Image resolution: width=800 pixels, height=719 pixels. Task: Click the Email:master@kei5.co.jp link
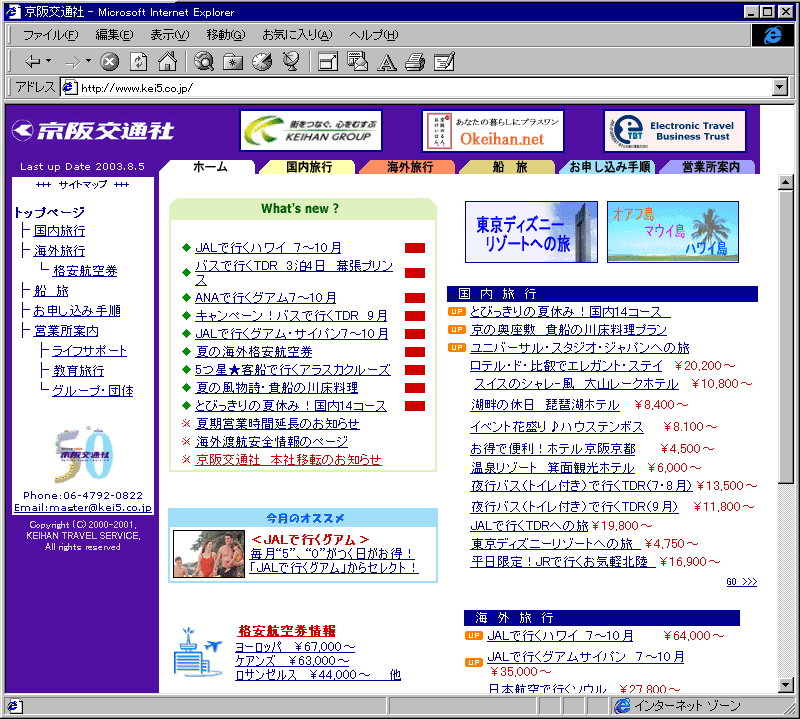coord(83,508)
